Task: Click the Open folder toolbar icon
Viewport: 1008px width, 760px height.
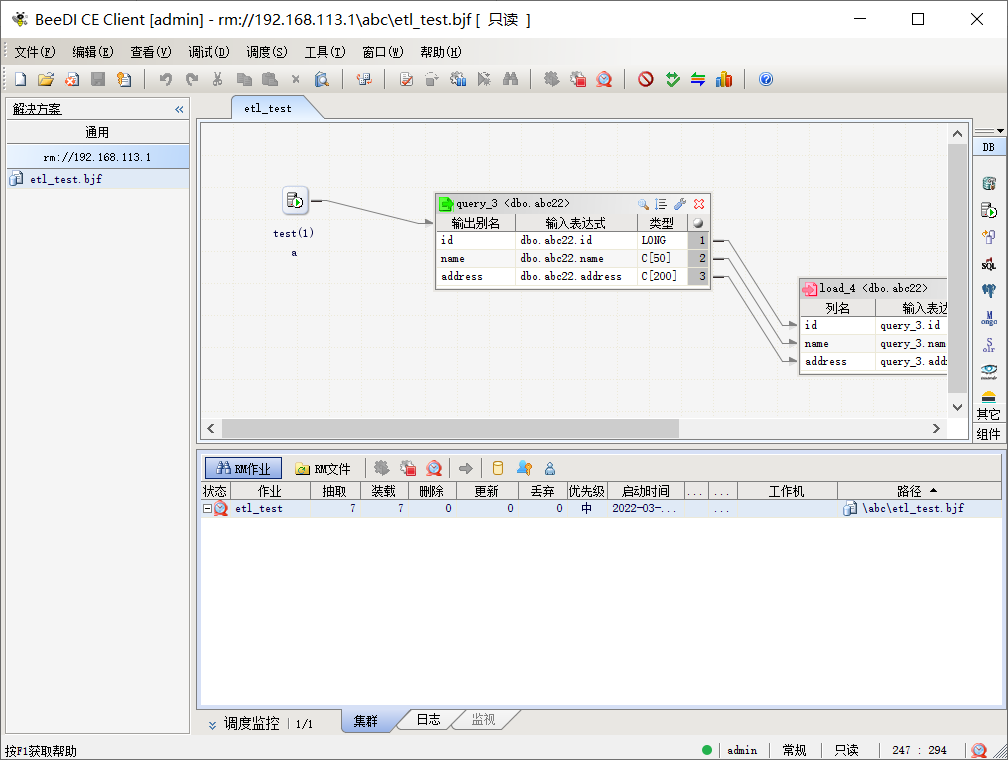Action: coord(46,79)
